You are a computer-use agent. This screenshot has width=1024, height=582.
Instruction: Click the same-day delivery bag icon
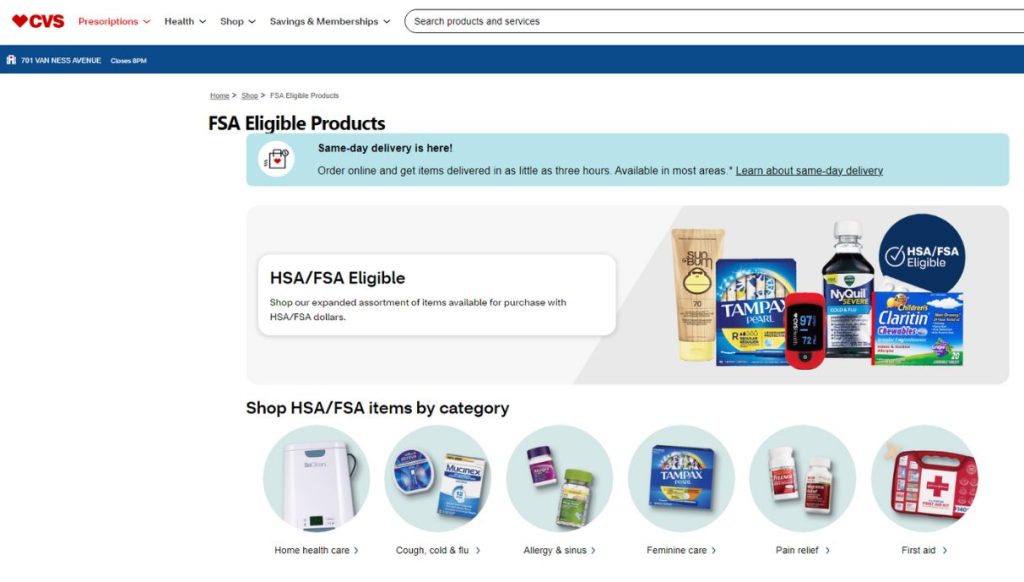pos(276,159)
